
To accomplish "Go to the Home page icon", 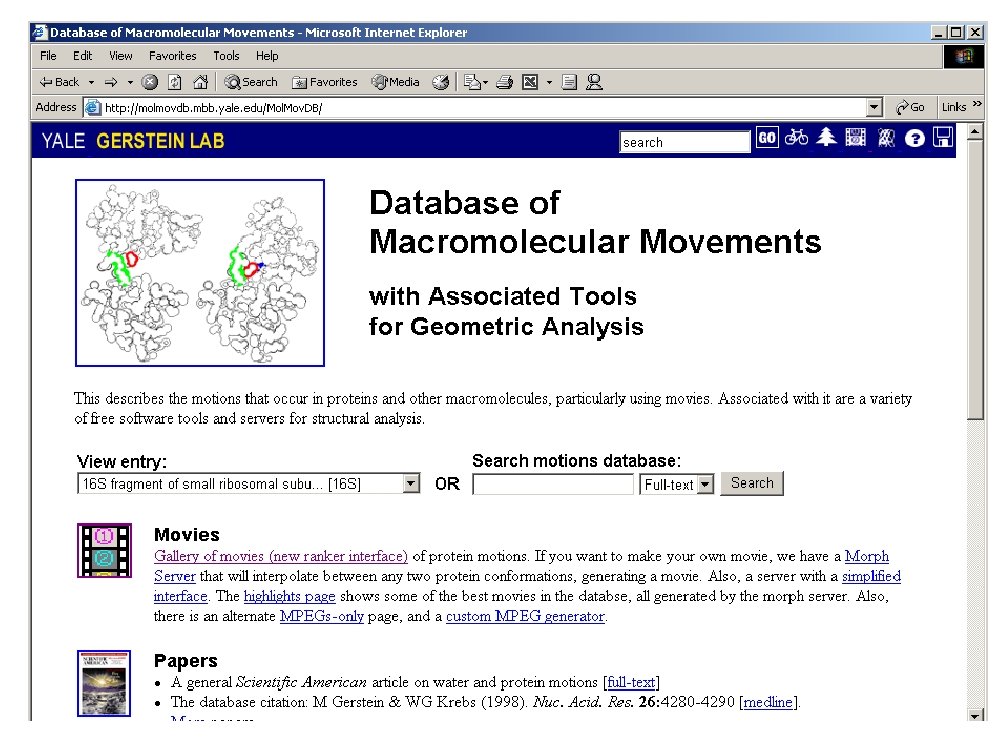I will pos(201,82).
